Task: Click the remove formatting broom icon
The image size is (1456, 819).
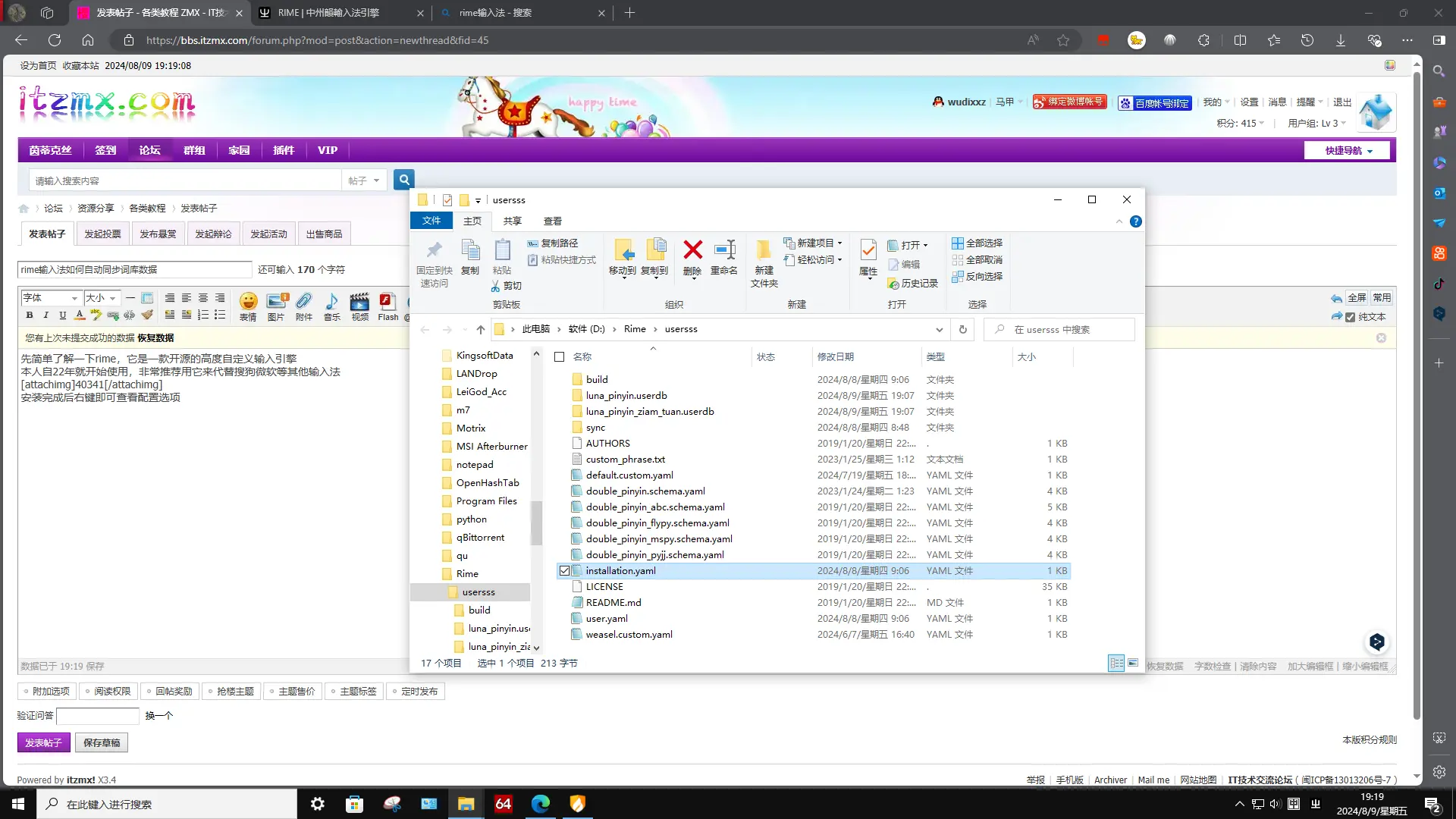Action: [147, 315]
